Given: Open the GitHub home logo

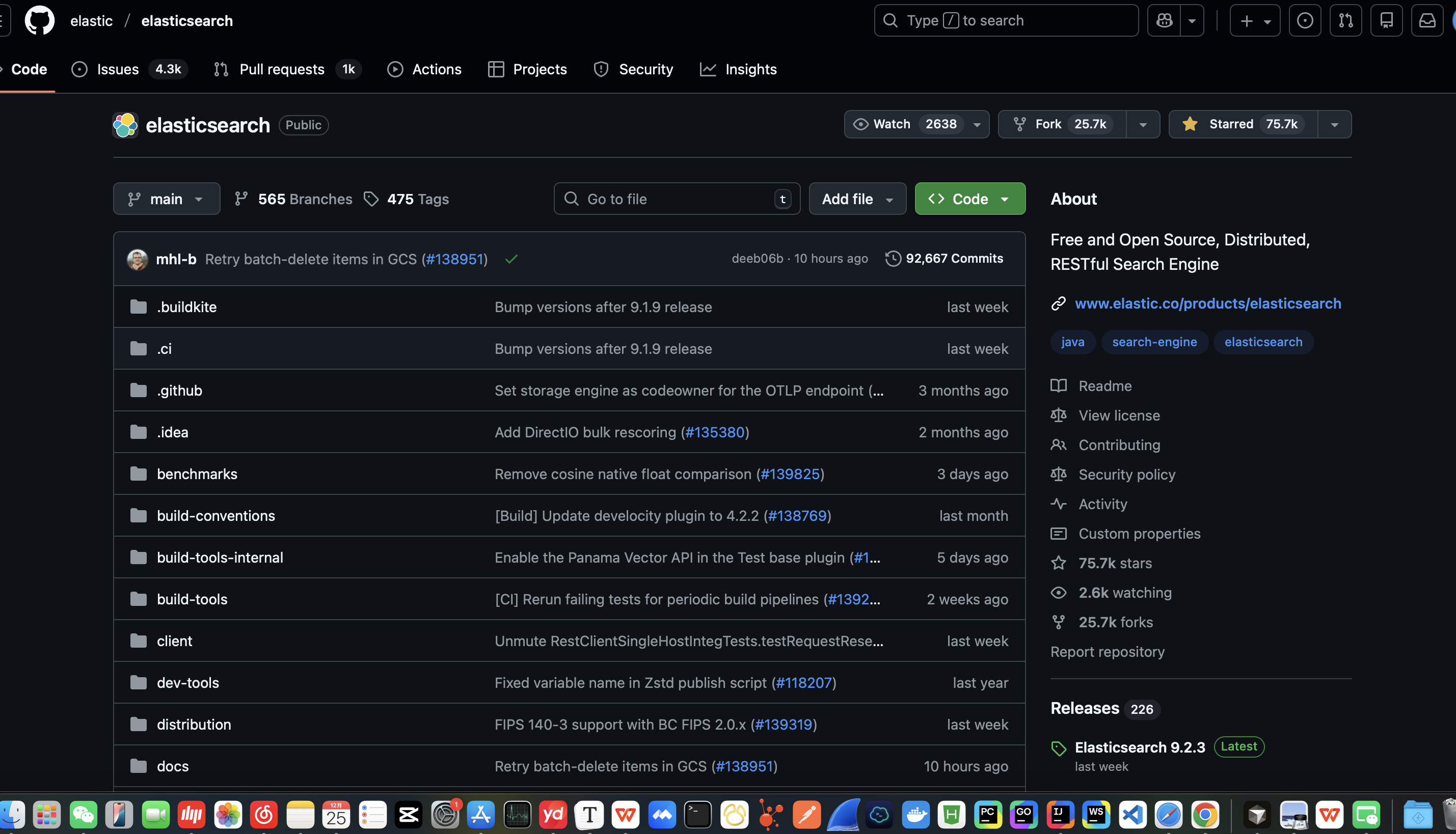Looking at the screenshot, I should point(40,20).
